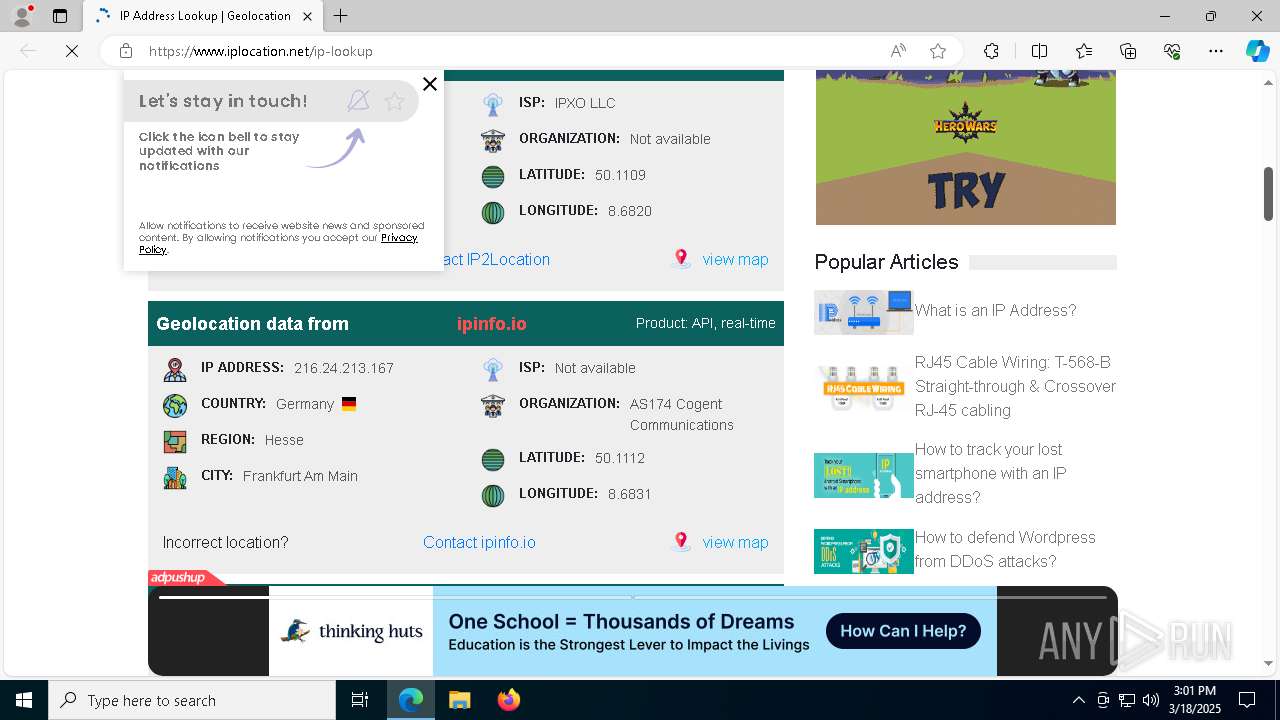
Task: Click the Germany flag icon
Action: pyautogui.click(x=349, y=404)
